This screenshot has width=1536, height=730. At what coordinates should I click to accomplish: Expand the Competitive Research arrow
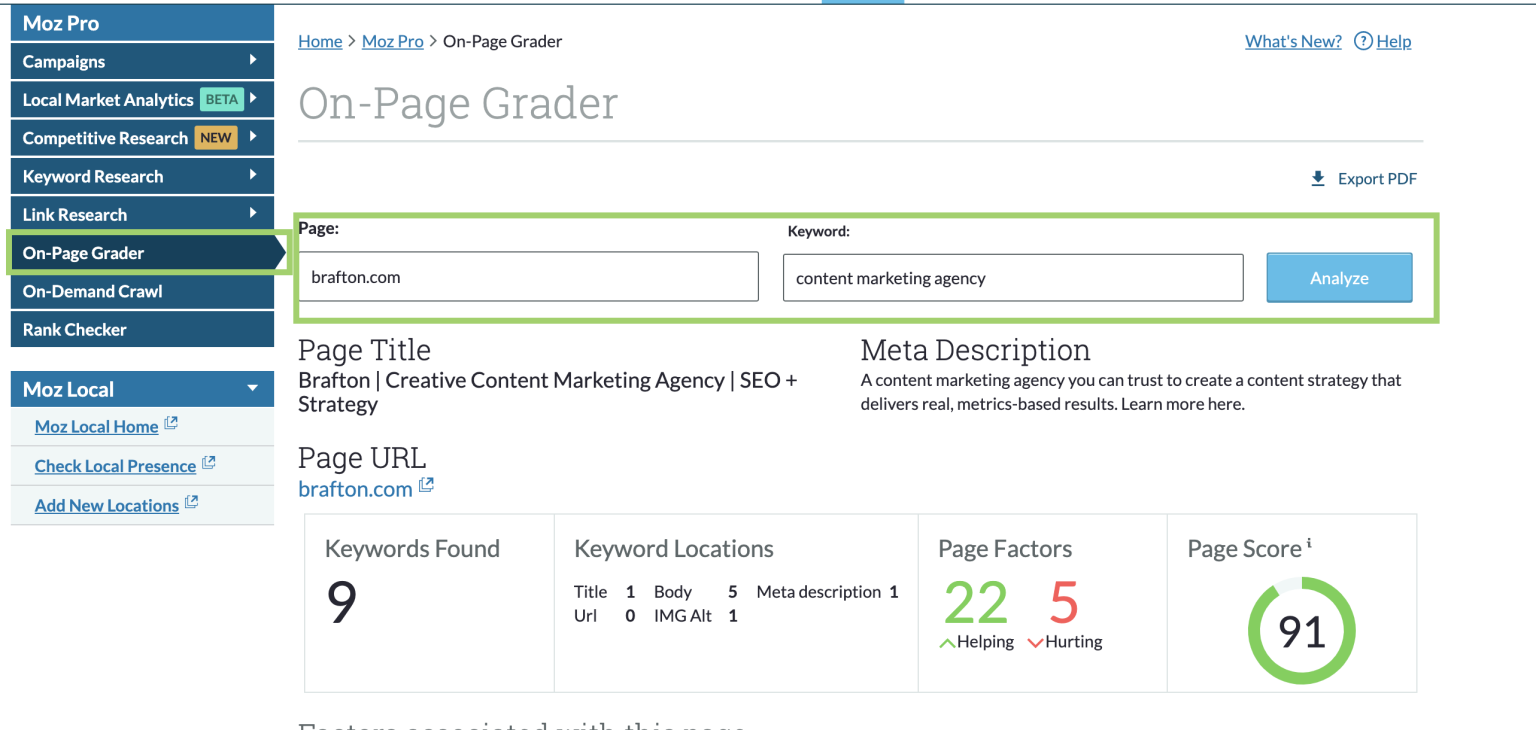[x=253, y=136]
